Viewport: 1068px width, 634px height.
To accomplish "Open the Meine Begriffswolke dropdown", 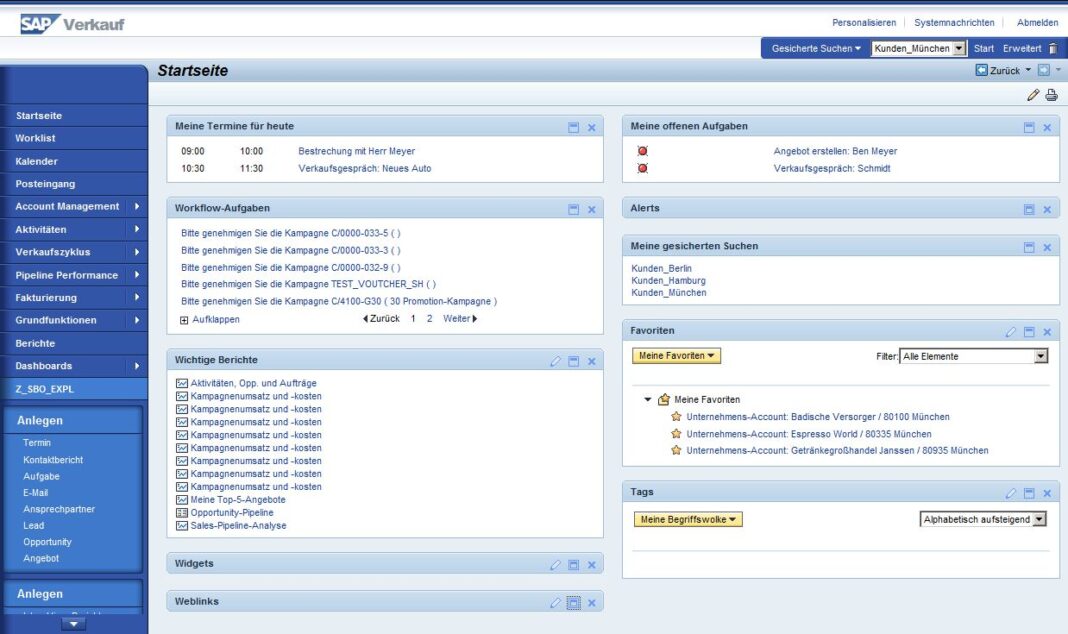I will click(688, 520).
